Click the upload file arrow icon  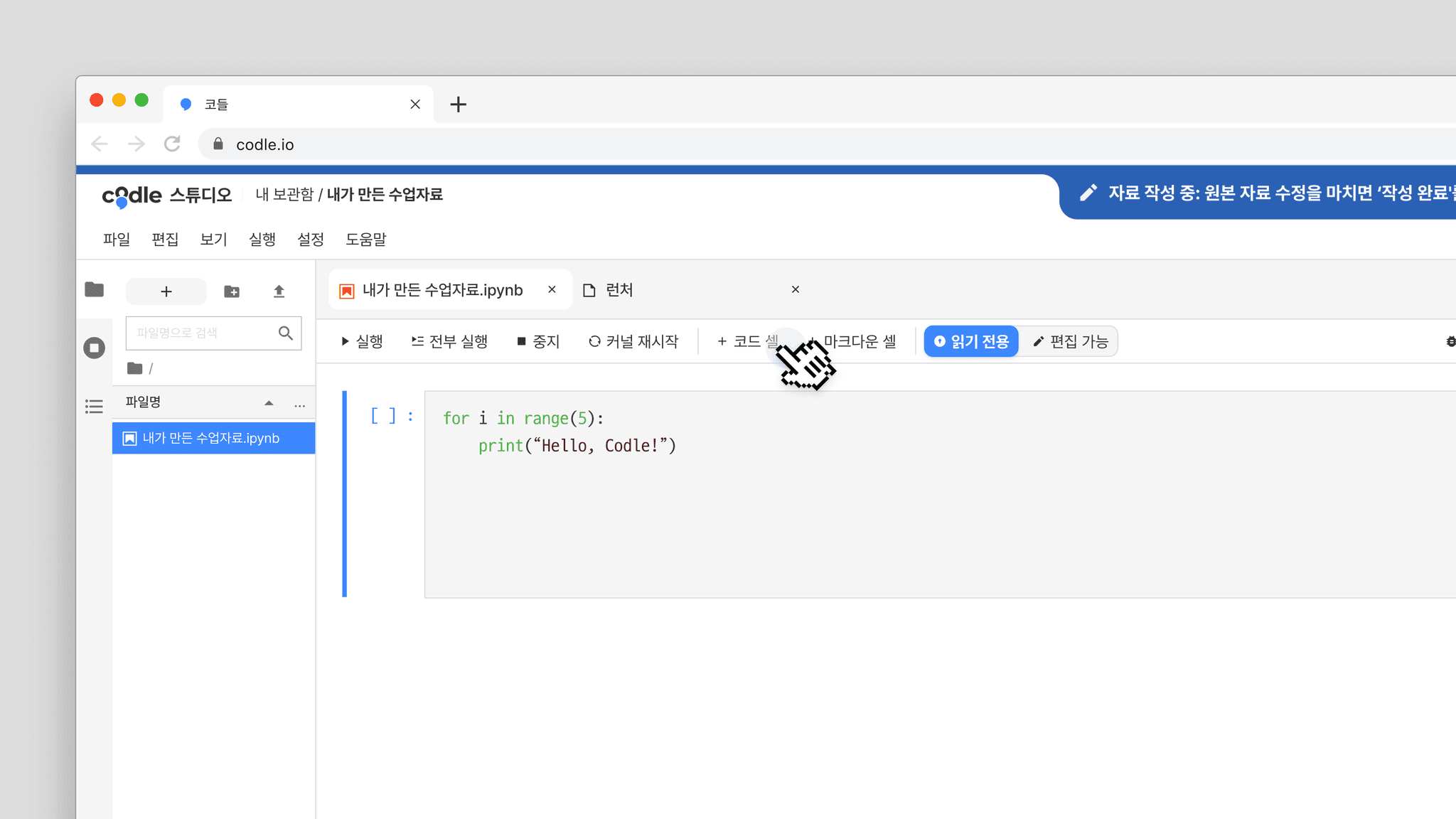tap(279, 291)
